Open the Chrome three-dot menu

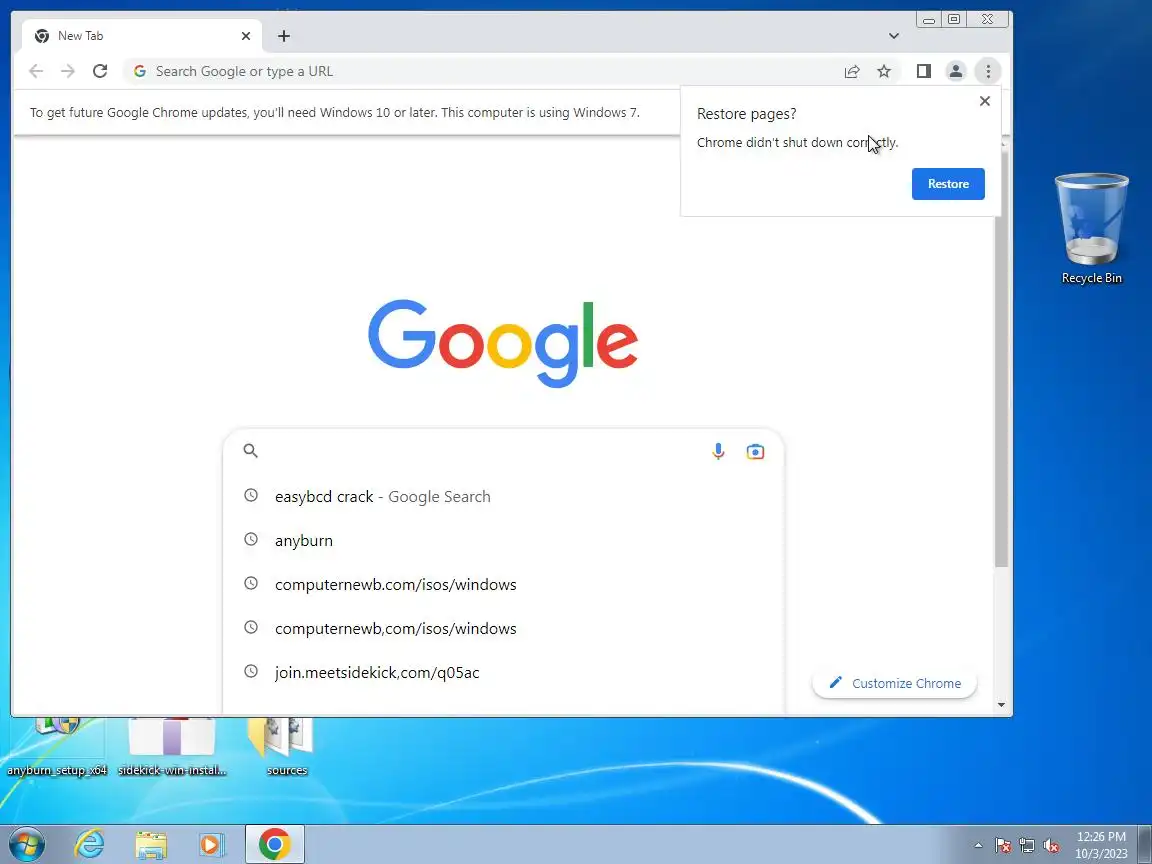(x=988, y=71)
